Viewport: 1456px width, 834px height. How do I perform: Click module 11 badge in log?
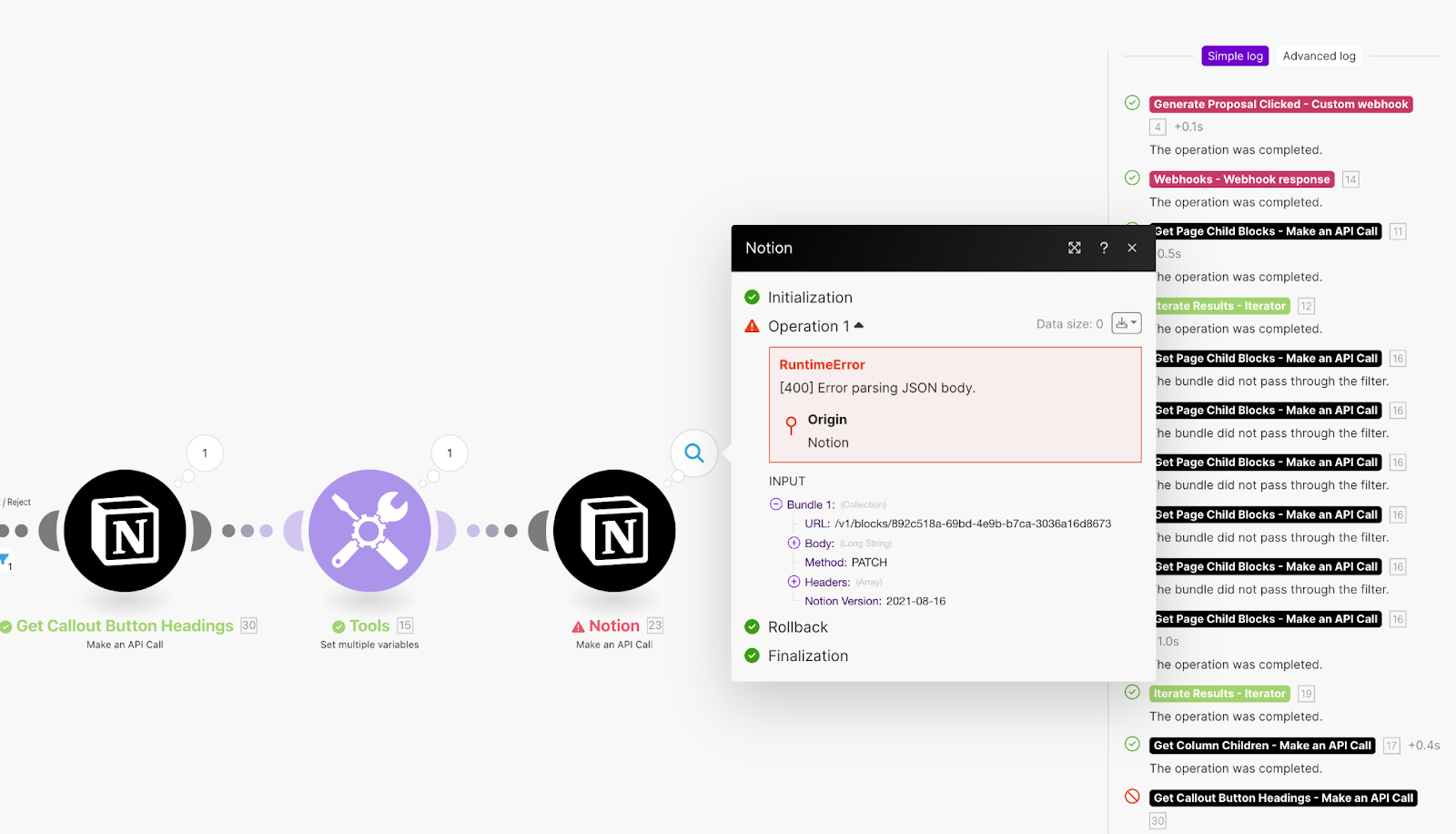point(1398,231)
